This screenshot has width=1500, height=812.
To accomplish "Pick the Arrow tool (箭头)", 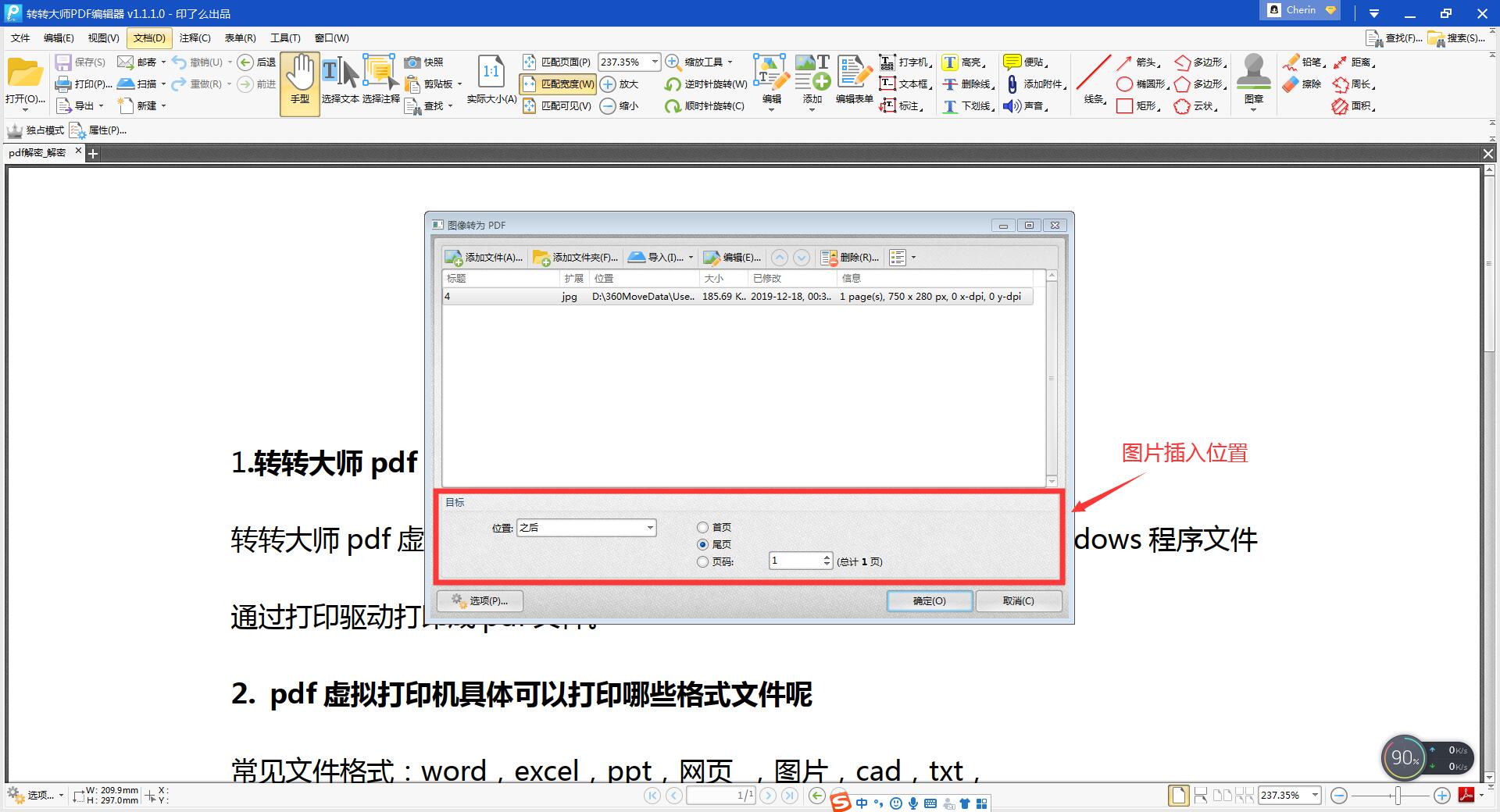I will [x=1138, y=62].
